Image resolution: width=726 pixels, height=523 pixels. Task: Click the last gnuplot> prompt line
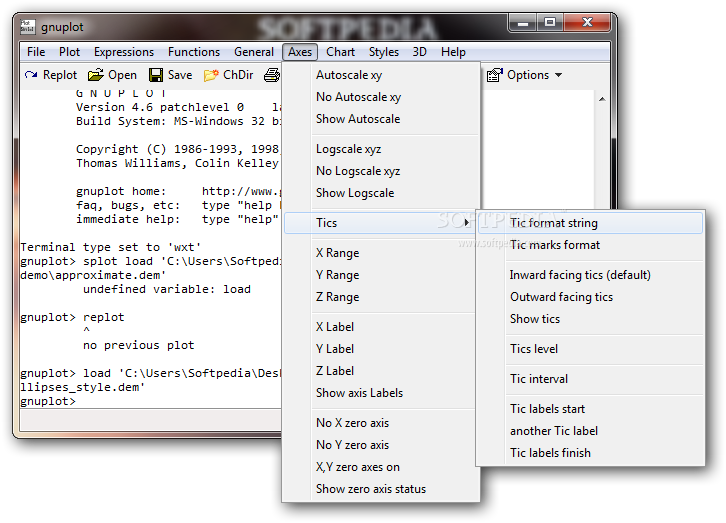(48, 401)
